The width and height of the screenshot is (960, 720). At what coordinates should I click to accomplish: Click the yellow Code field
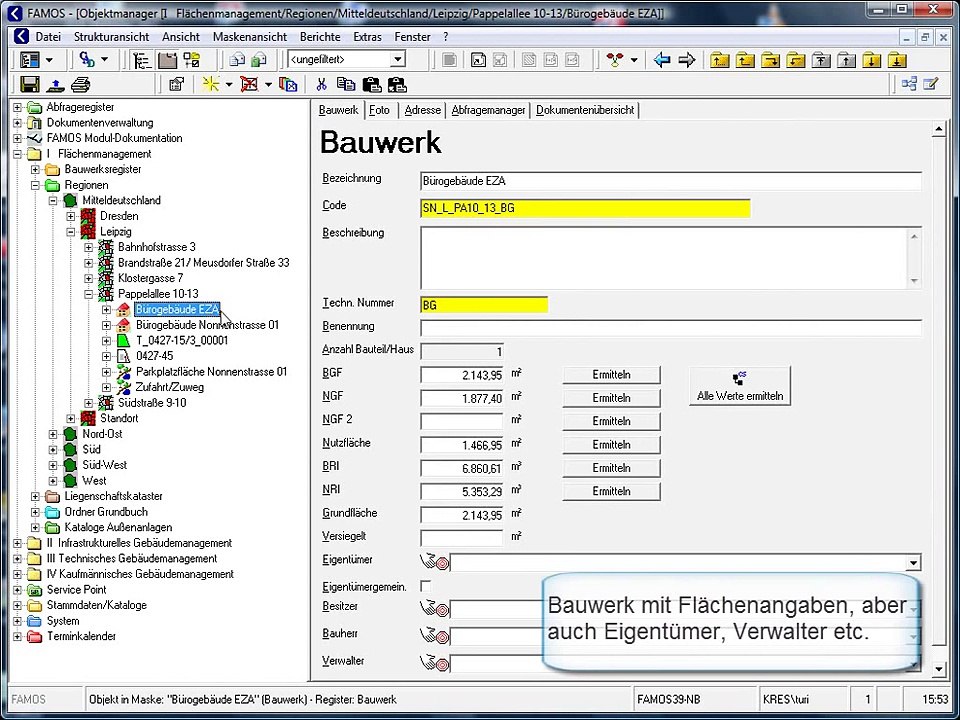[x=585, y=208]
